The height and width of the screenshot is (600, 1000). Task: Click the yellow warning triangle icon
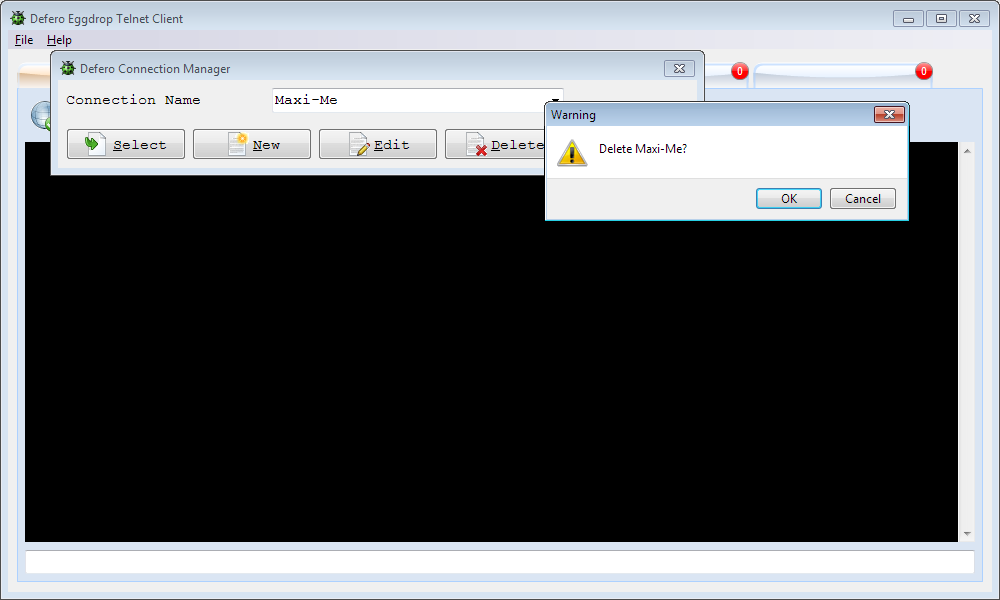tap(571, 153)
